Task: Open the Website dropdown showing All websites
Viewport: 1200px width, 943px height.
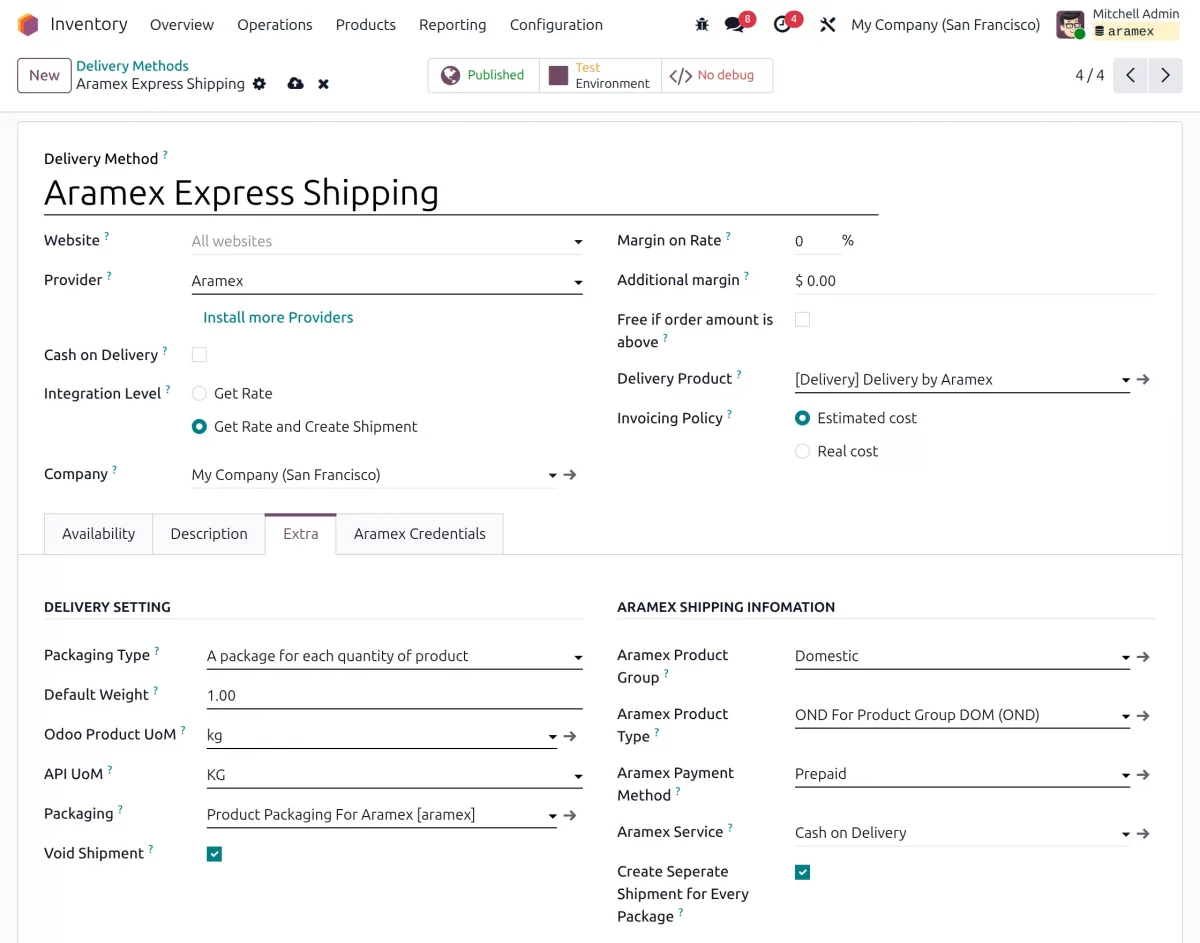Action: tap(387, 241)
